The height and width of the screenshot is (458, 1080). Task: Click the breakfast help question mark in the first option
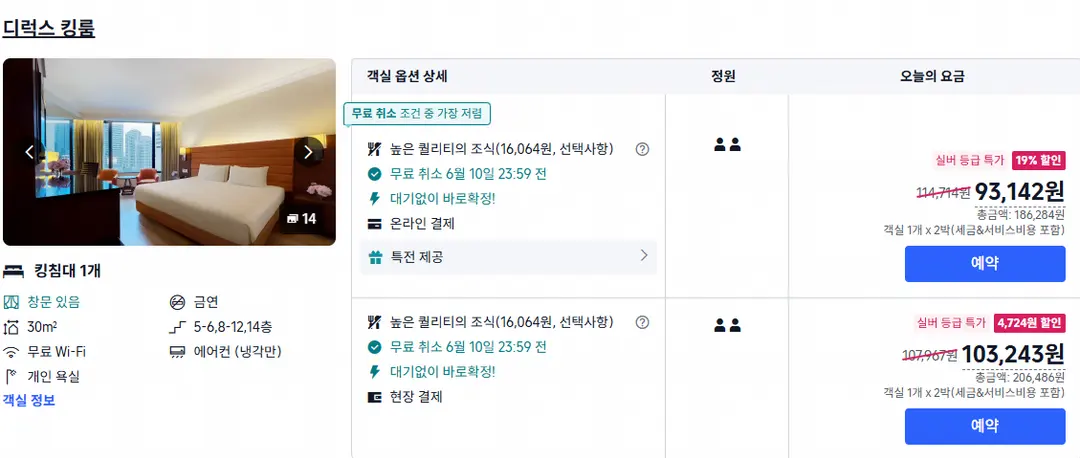tap(642, 149)
